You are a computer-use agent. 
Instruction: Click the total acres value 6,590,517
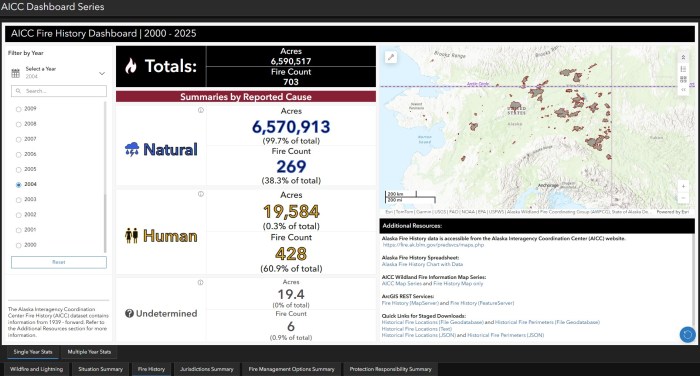[291, 61]
